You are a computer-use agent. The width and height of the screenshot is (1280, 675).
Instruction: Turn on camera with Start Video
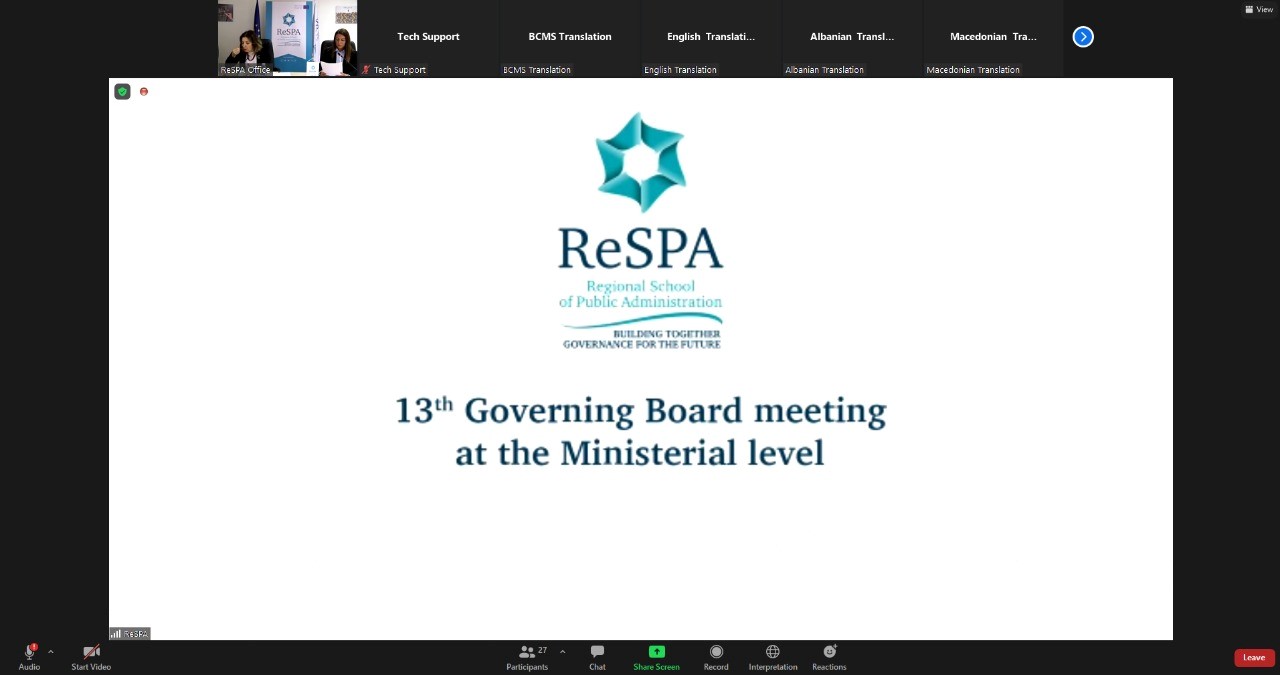tap(91, 657)
